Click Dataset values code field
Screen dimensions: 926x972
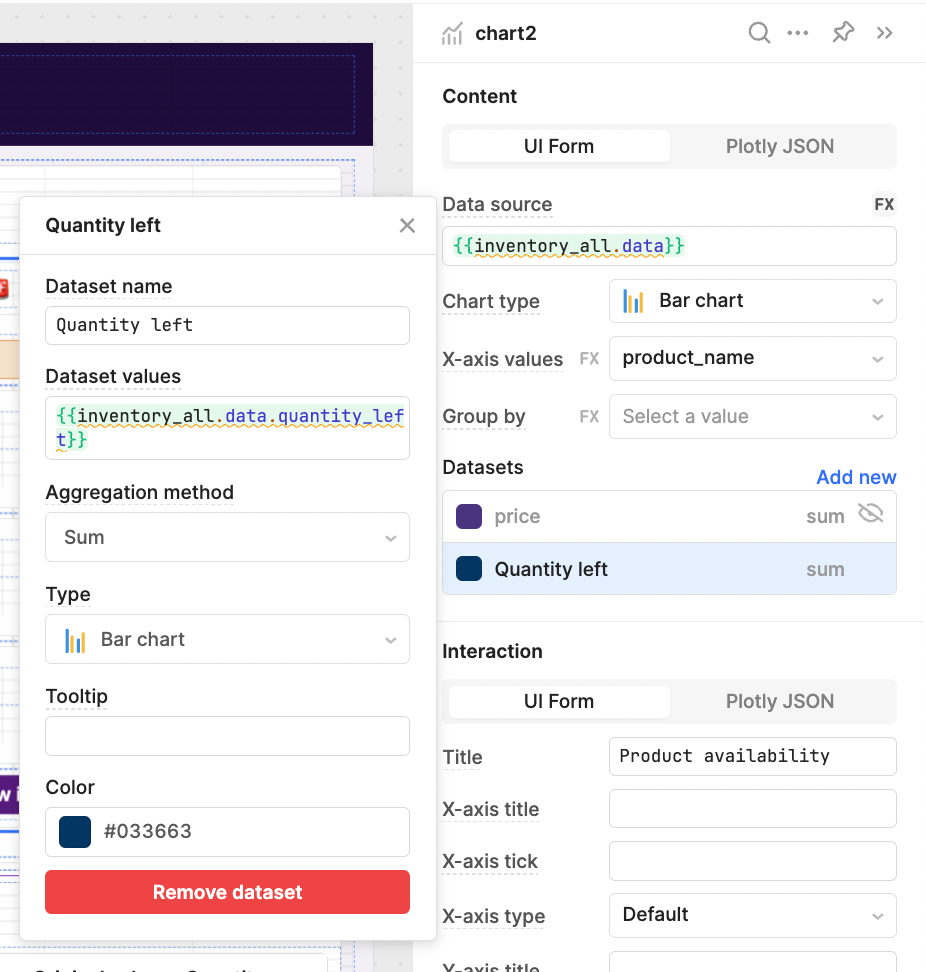(227, 428)
